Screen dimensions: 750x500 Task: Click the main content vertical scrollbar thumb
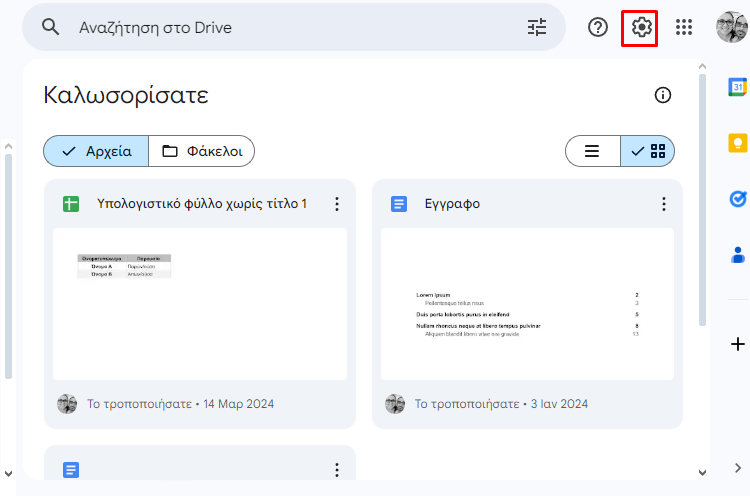[702, 200]
